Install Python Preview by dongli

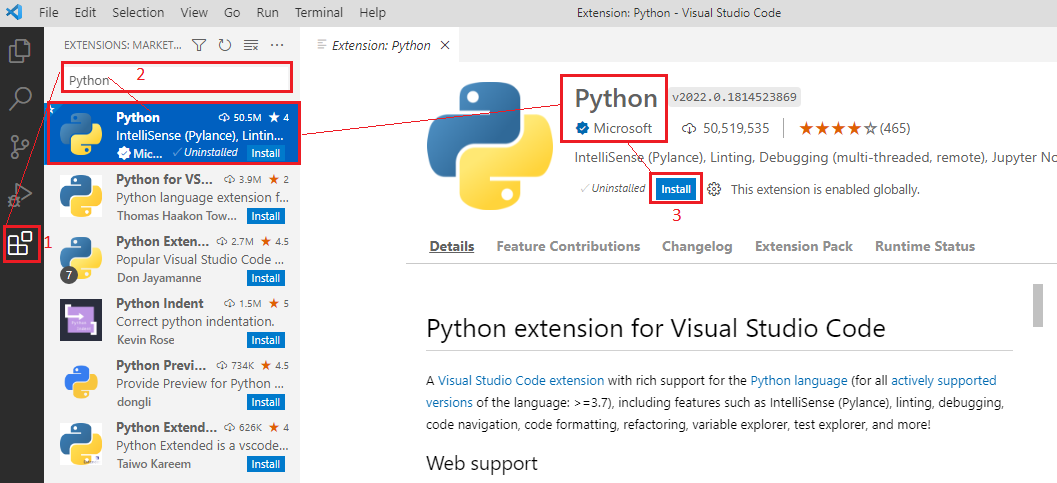[x=266, y=402]
